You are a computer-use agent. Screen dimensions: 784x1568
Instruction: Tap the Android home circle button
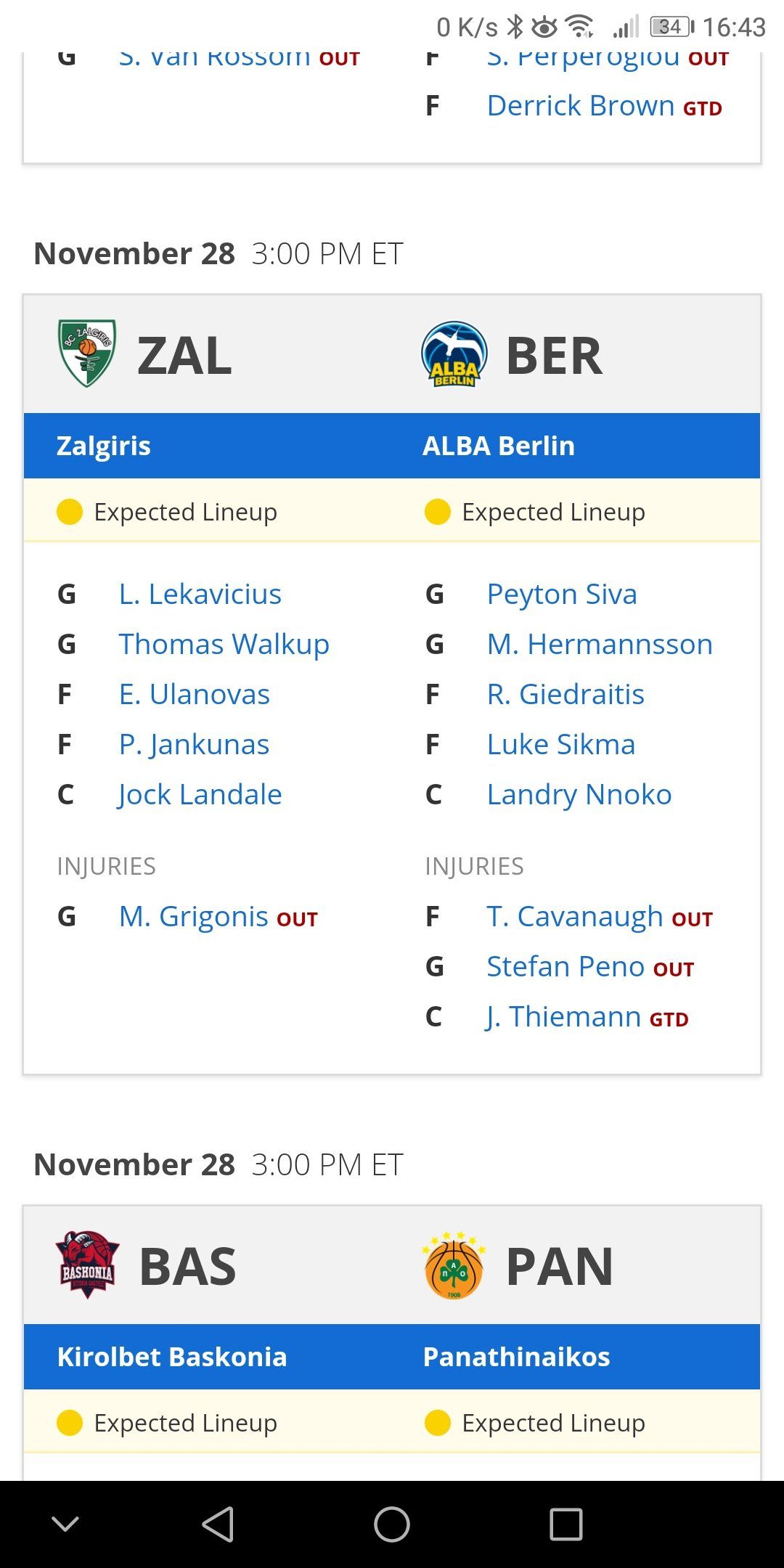point(392,1524)
